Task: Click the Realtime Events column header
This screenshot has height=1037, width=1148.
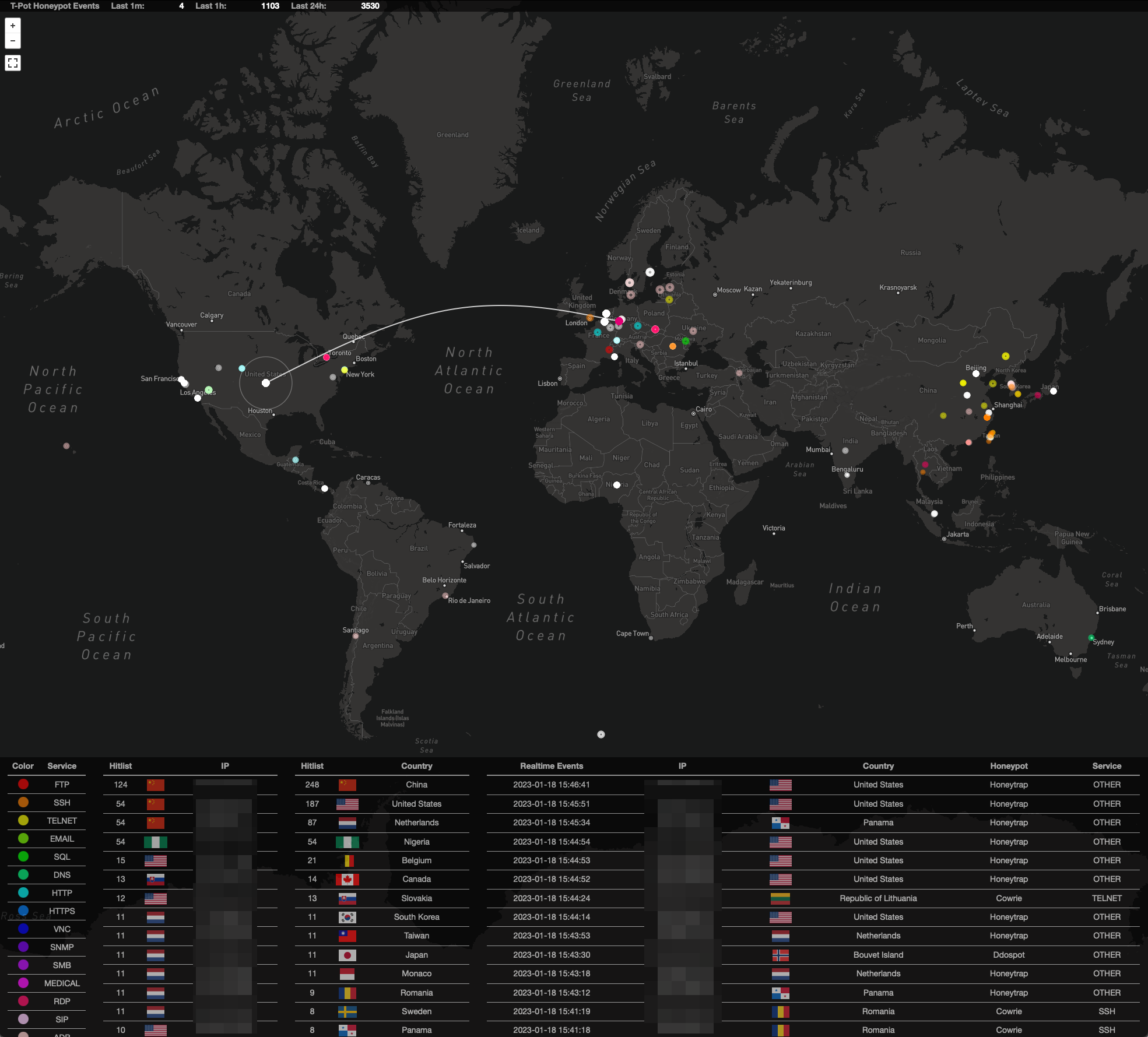Action: pyautogui.click(x=551, y=765)
